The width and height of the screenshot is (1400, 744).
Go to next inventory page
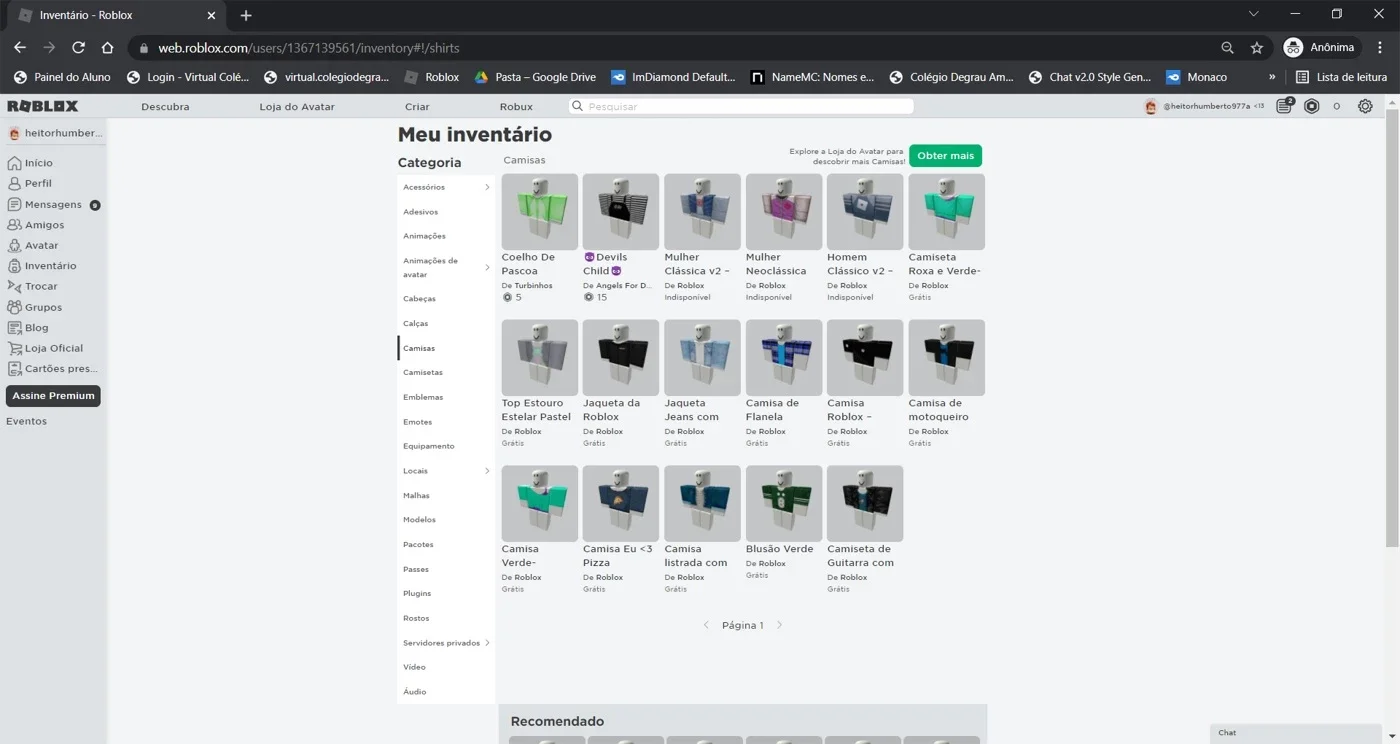click(780, 625)
